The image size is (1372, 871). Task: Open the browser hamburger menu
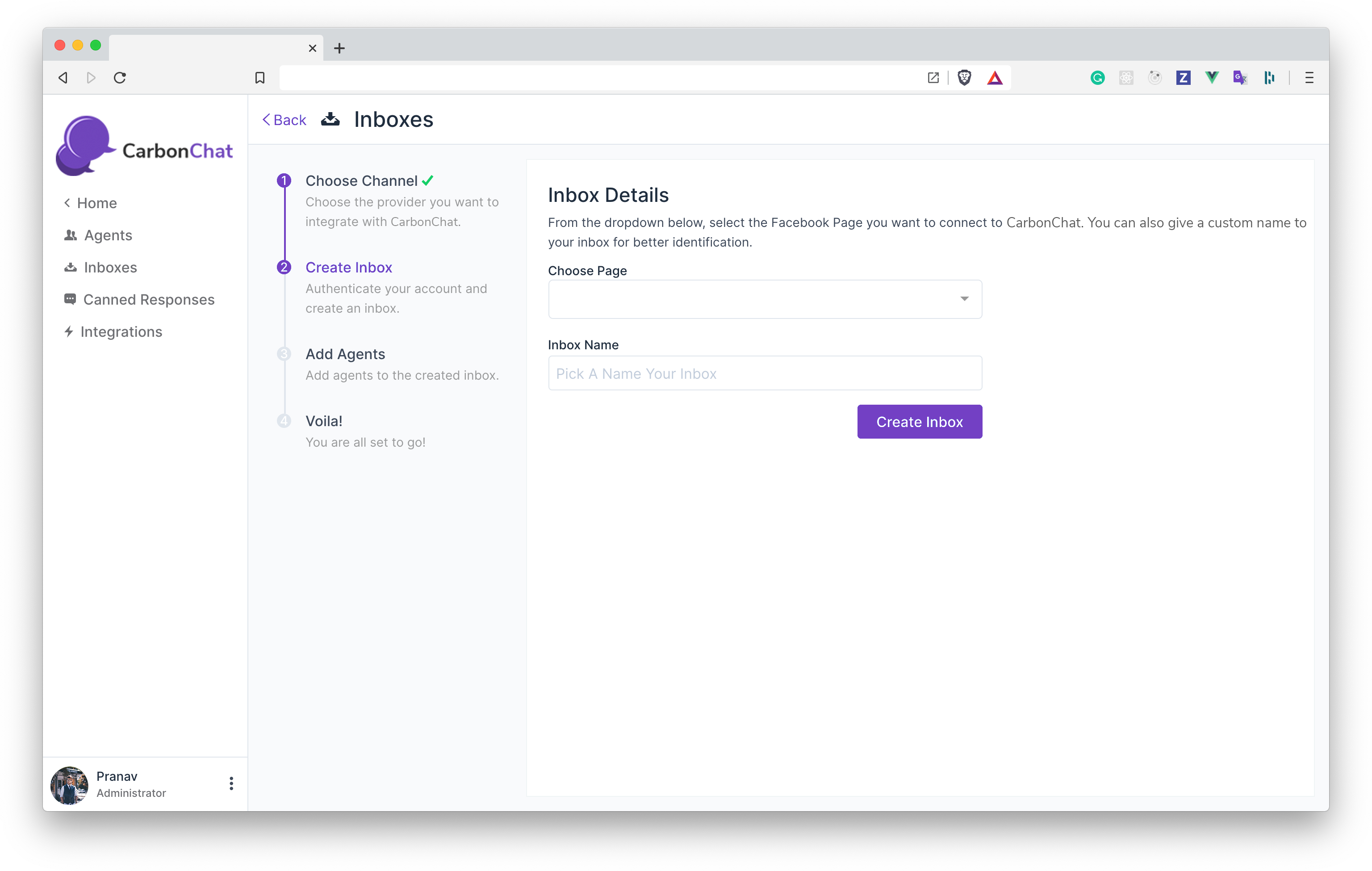[x=1309, y=77]
